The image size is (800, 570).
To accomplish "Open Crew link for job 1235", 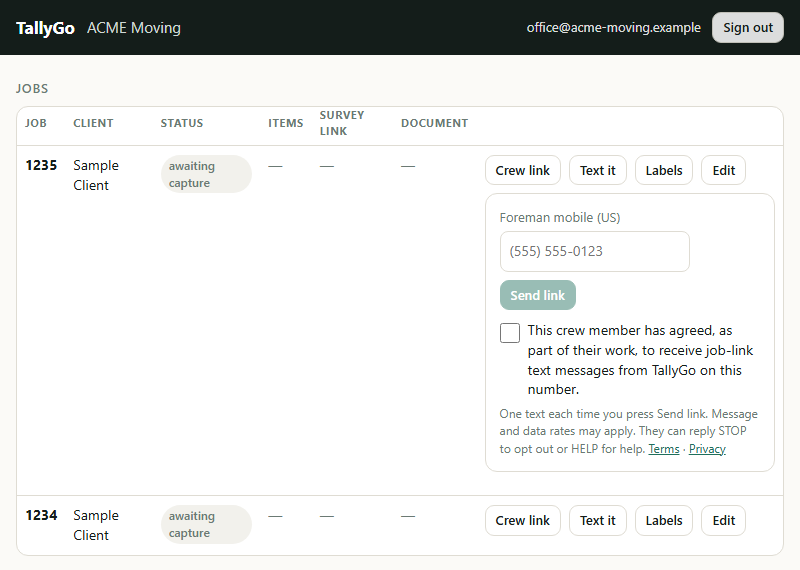I will coord(522,170).
